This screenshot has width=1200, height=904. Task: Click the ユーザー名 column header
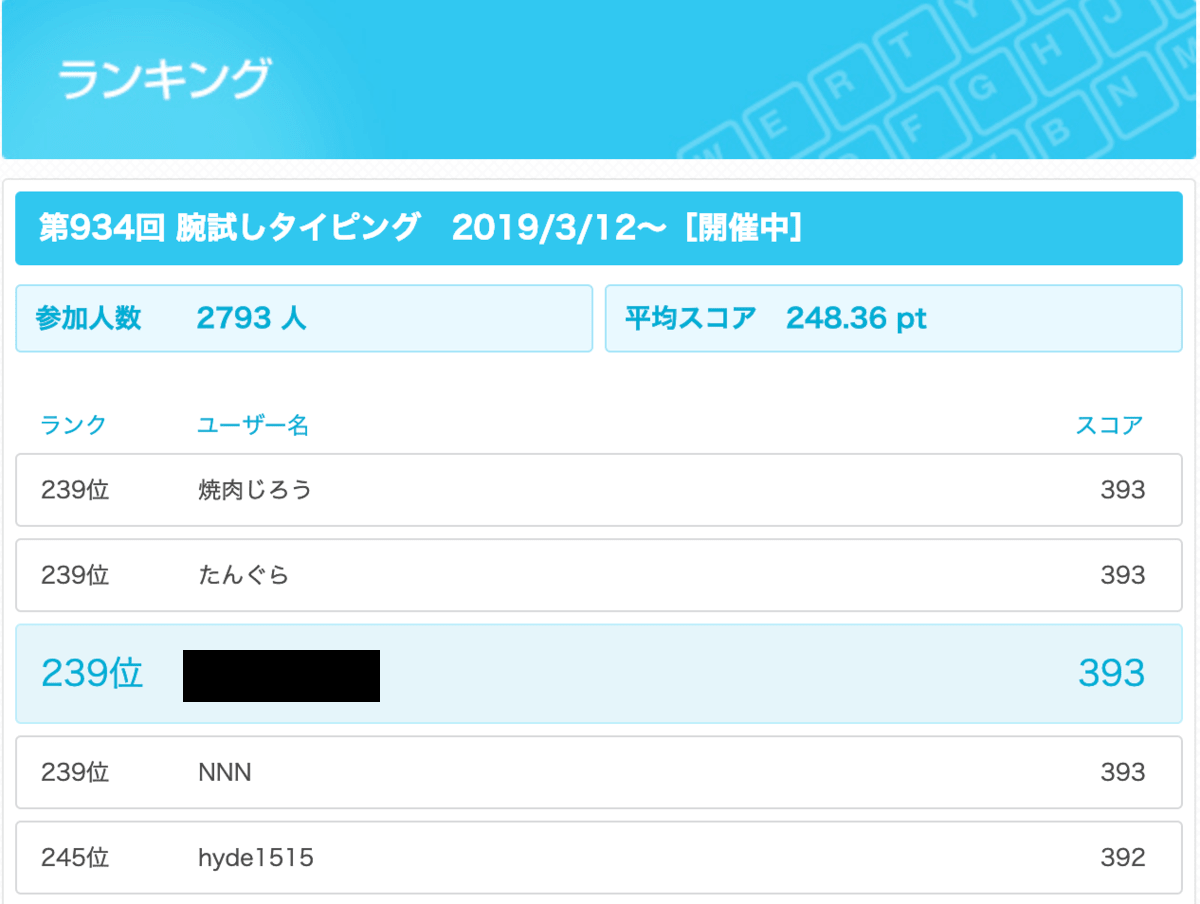[x=253, y=425]
